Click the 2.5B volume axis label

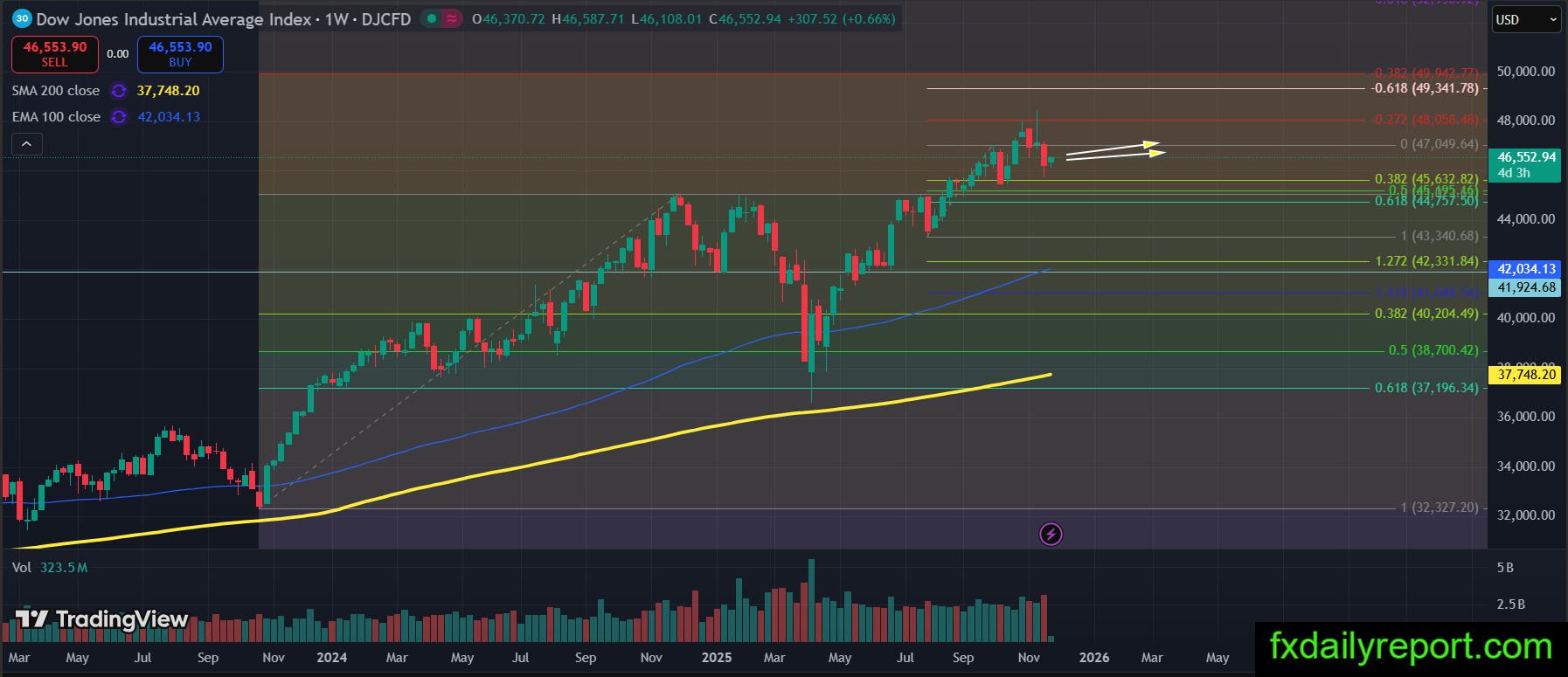tap(1510, 604)
